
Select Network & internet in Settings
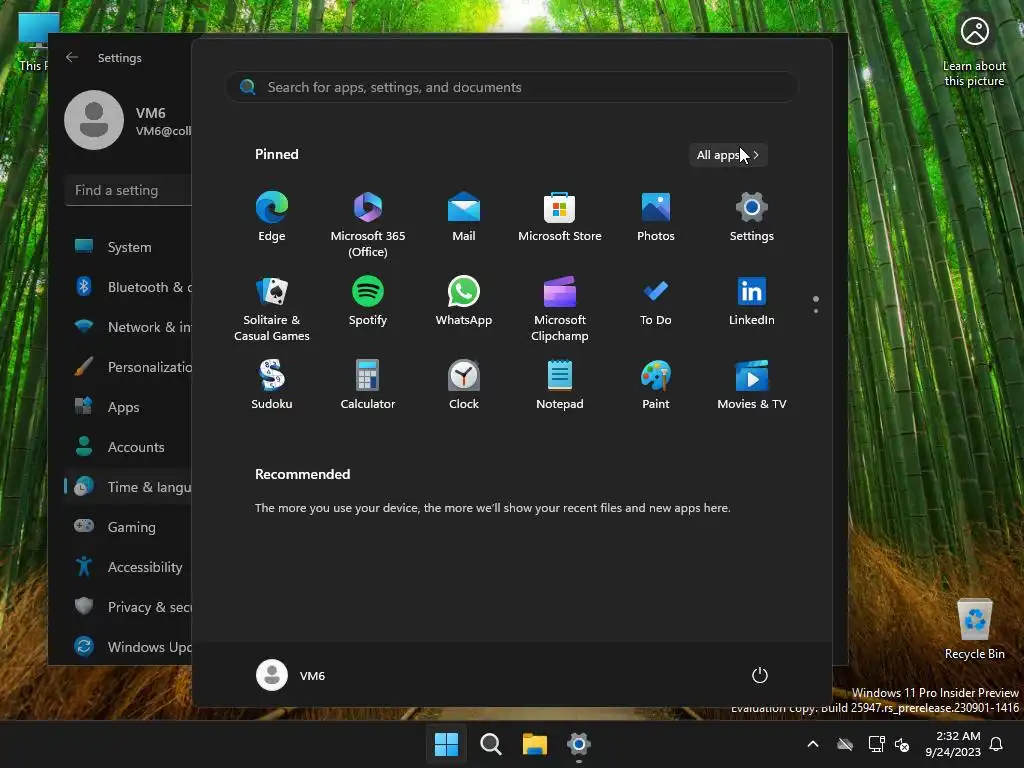tap(129, 327)
